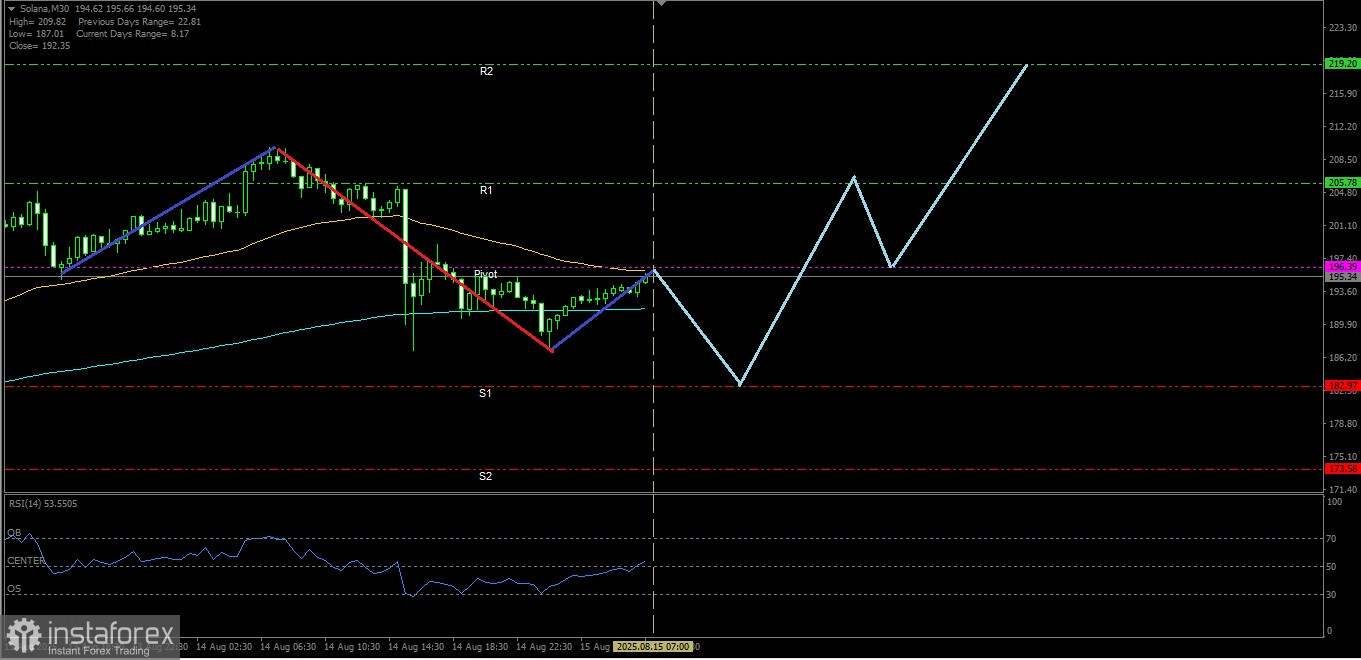The width and height of the screenshot is (1361, 660).
Task: Click the OB overbought level label
Action: 14,533
